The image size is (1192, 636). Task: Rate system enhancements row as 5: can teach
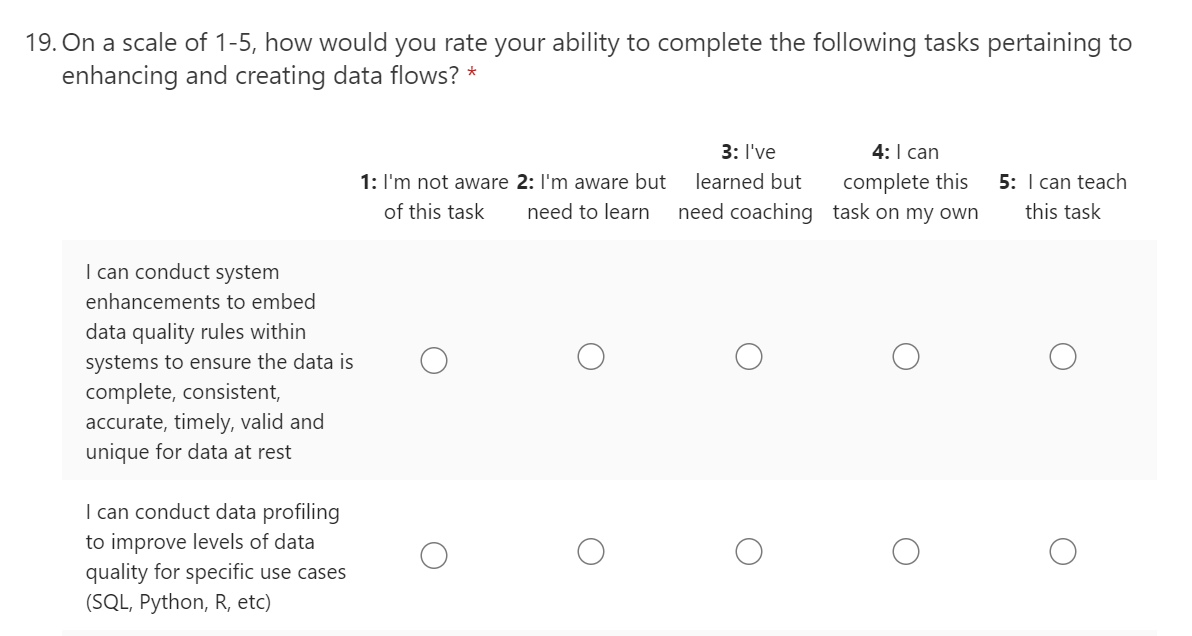(x=1063, y=356)
